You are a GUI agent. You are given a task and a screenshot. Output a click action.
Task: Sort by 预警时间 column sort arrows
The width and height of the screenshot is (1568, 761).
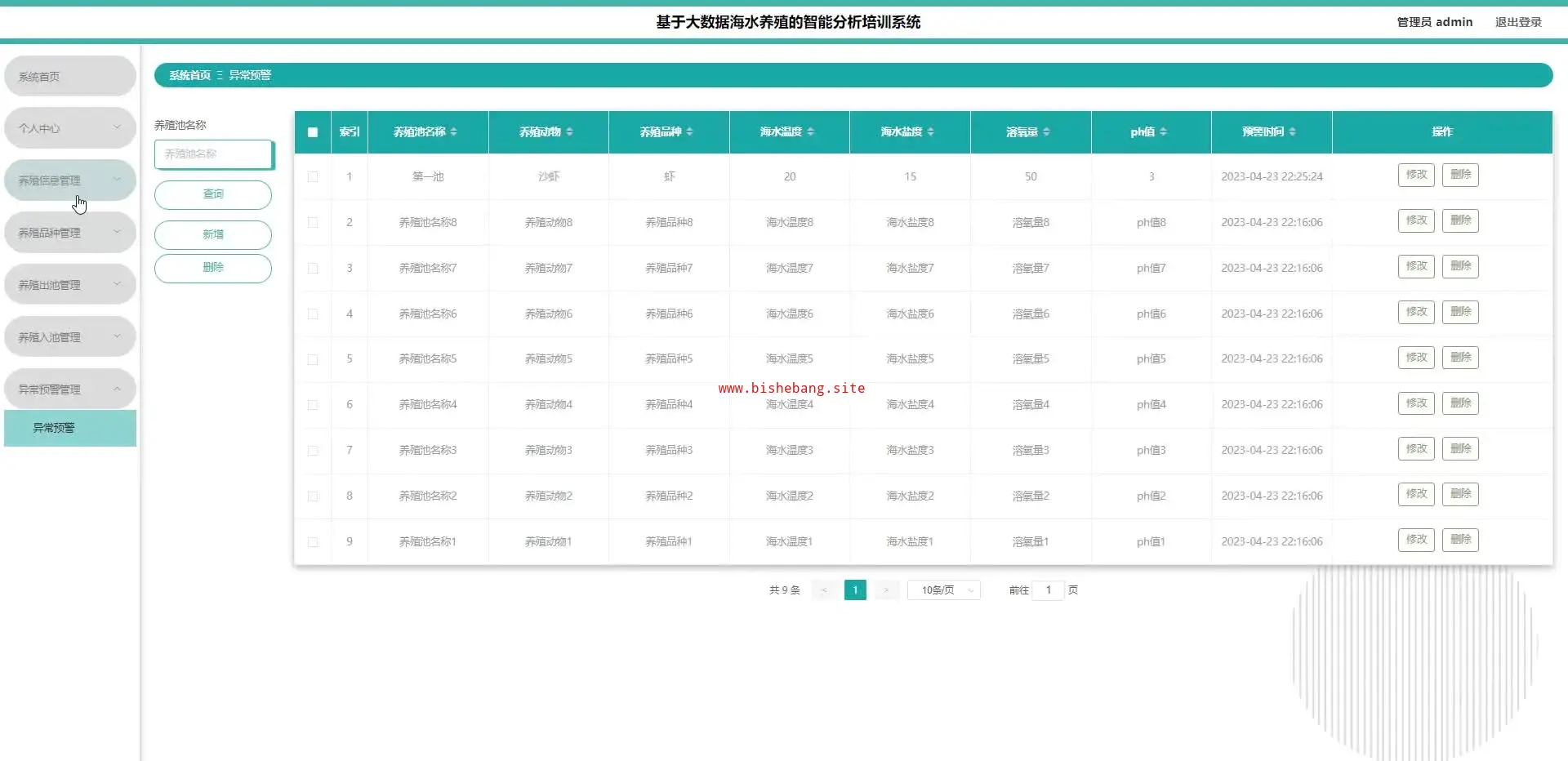[x=1292, y=132]
